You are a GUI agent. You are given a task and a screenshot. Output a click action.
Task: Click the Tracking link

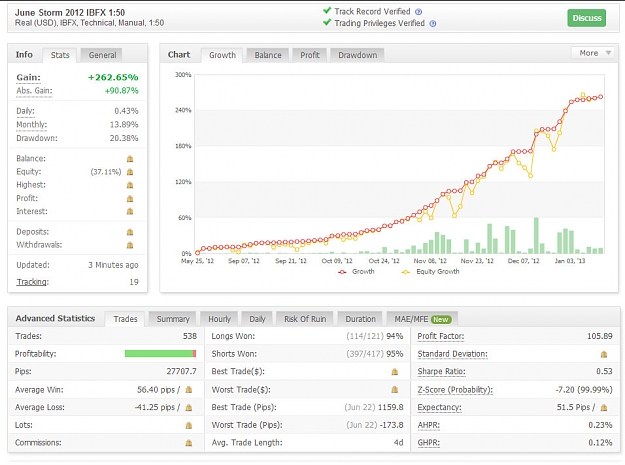32,282
